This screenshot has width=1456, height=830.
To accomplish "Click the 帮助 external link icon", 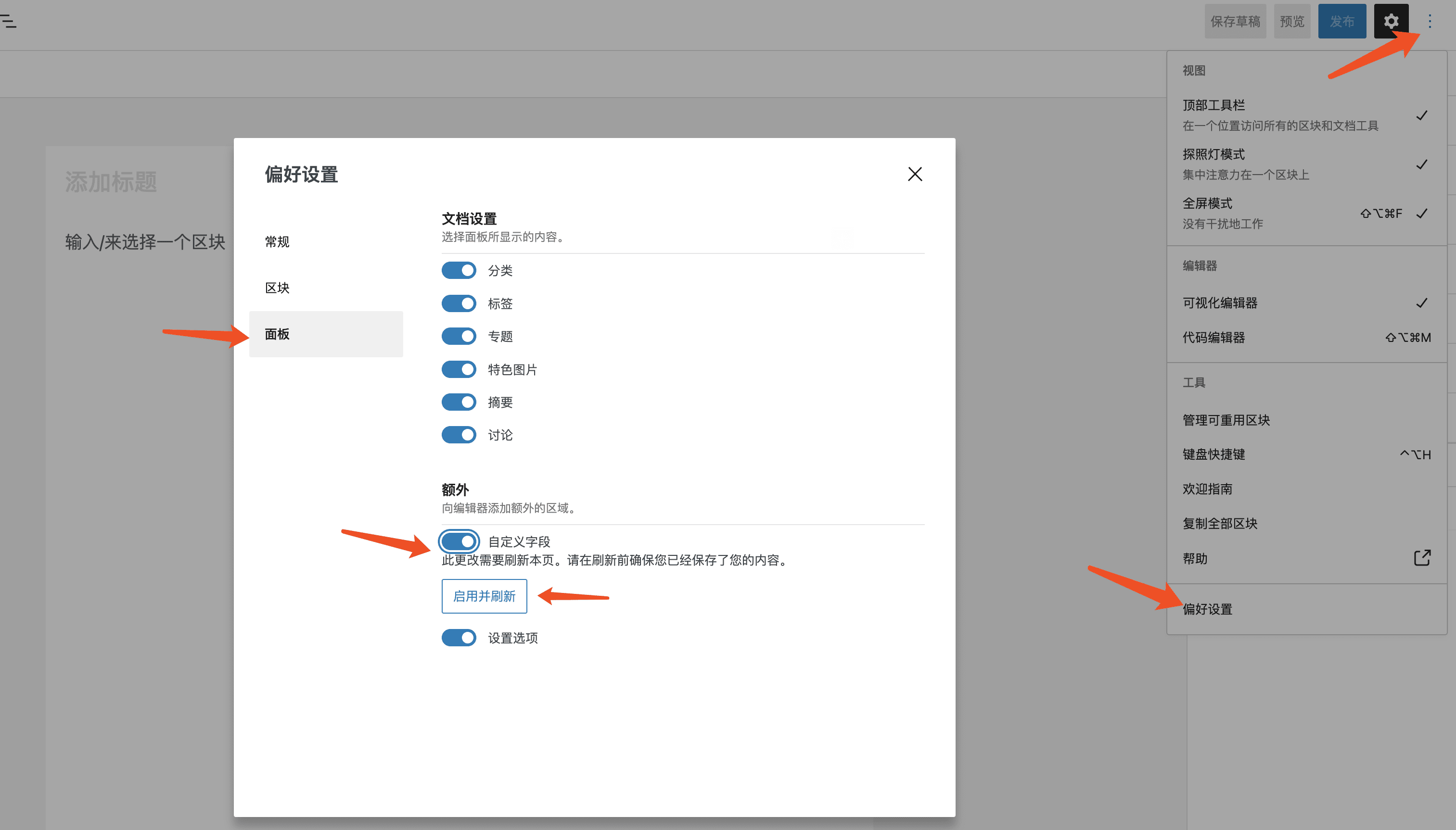I will (1422, 557).
